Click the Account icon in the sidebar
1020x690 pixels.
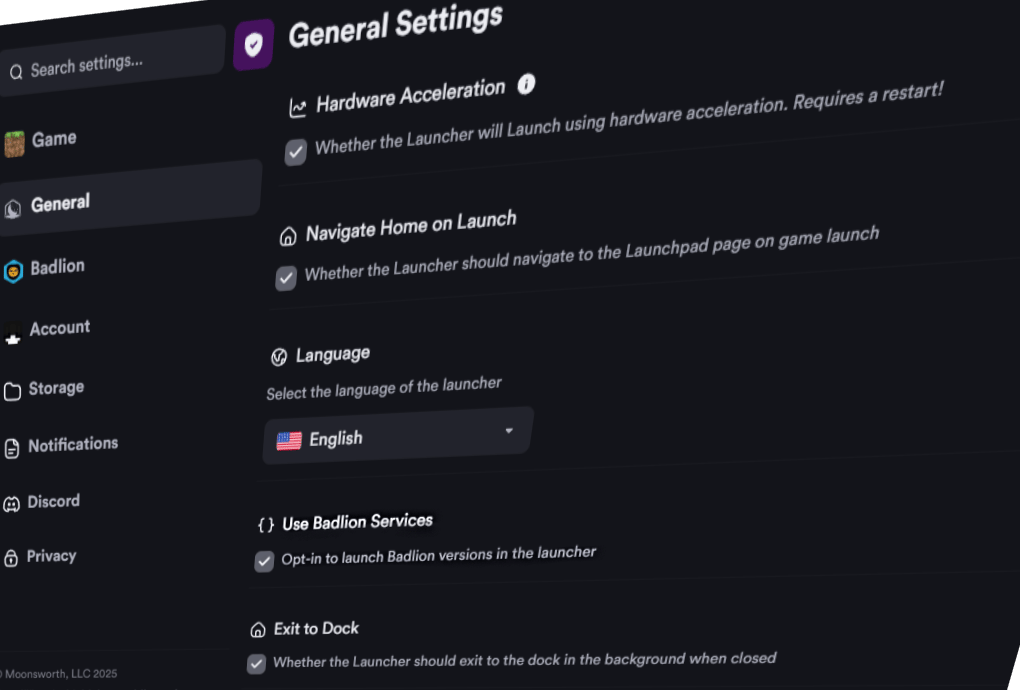12,332
